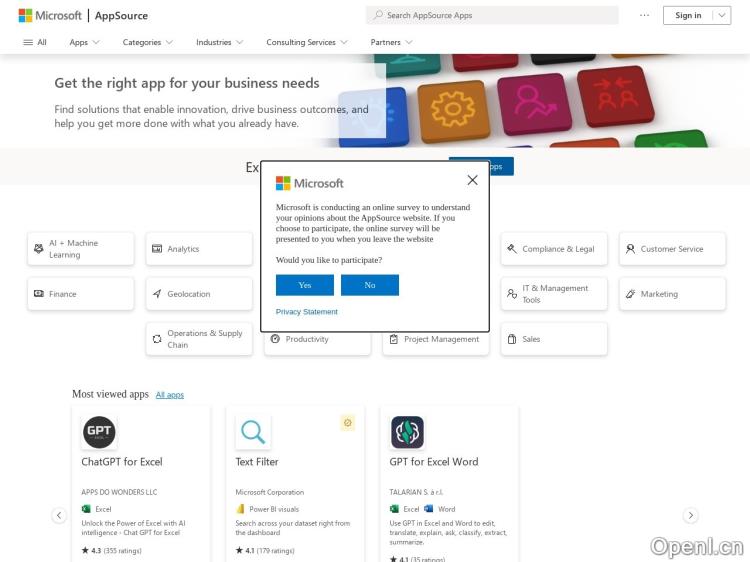The image size is (750, 562).
Task: Close the Microsoft survey dialog
Action: (x=472, y=180)
